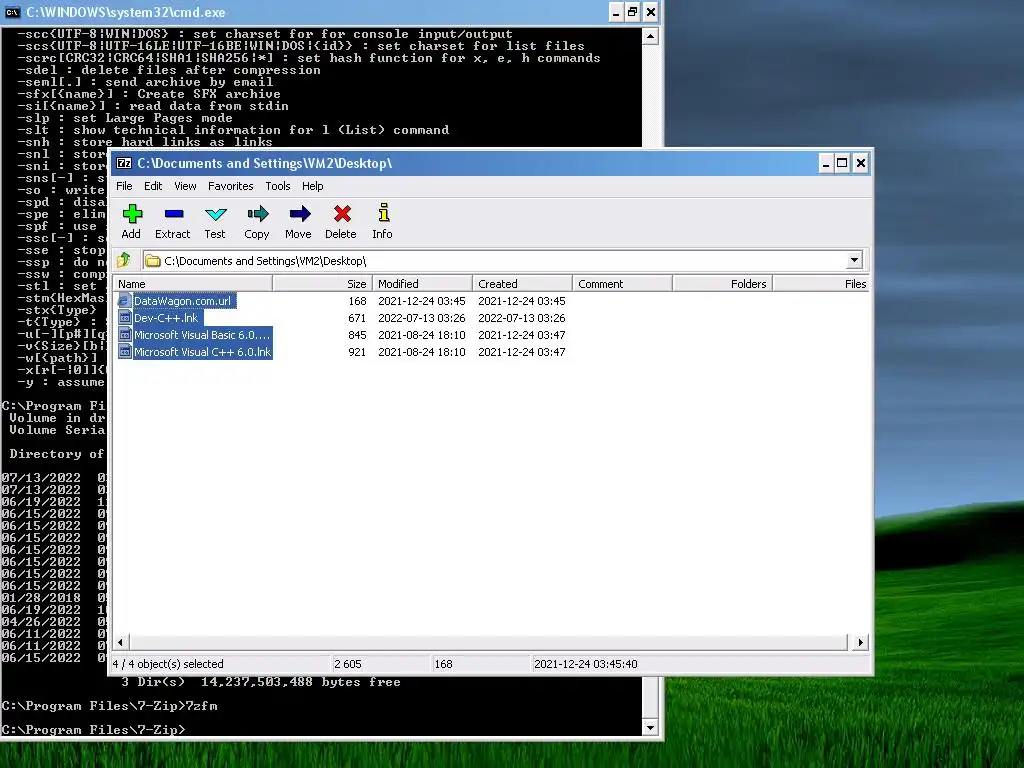The image size is (1024, 768).
Task: Click the DataWagon.com.url file icon
Action: pyautogui.click(x=125, y=301)
